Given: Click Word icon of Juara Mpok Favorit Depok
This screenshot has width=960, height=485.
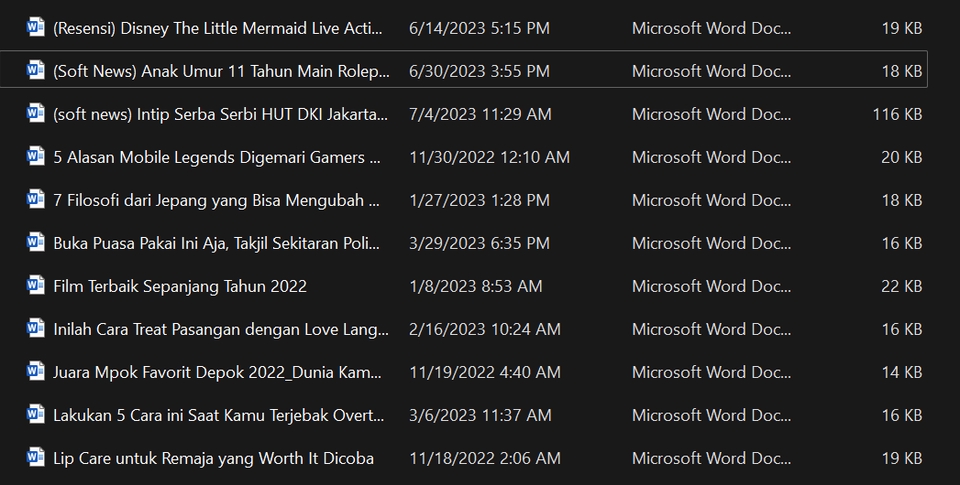Looking at the screenshot, I should (36, 371).
